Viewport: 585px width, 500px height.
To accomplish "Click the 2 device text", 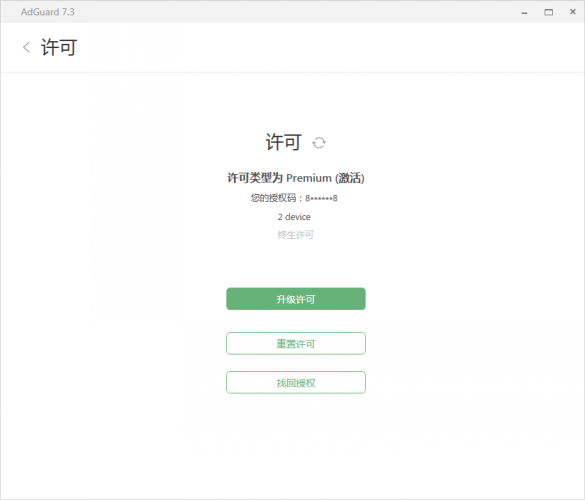I will click(294, 217).
